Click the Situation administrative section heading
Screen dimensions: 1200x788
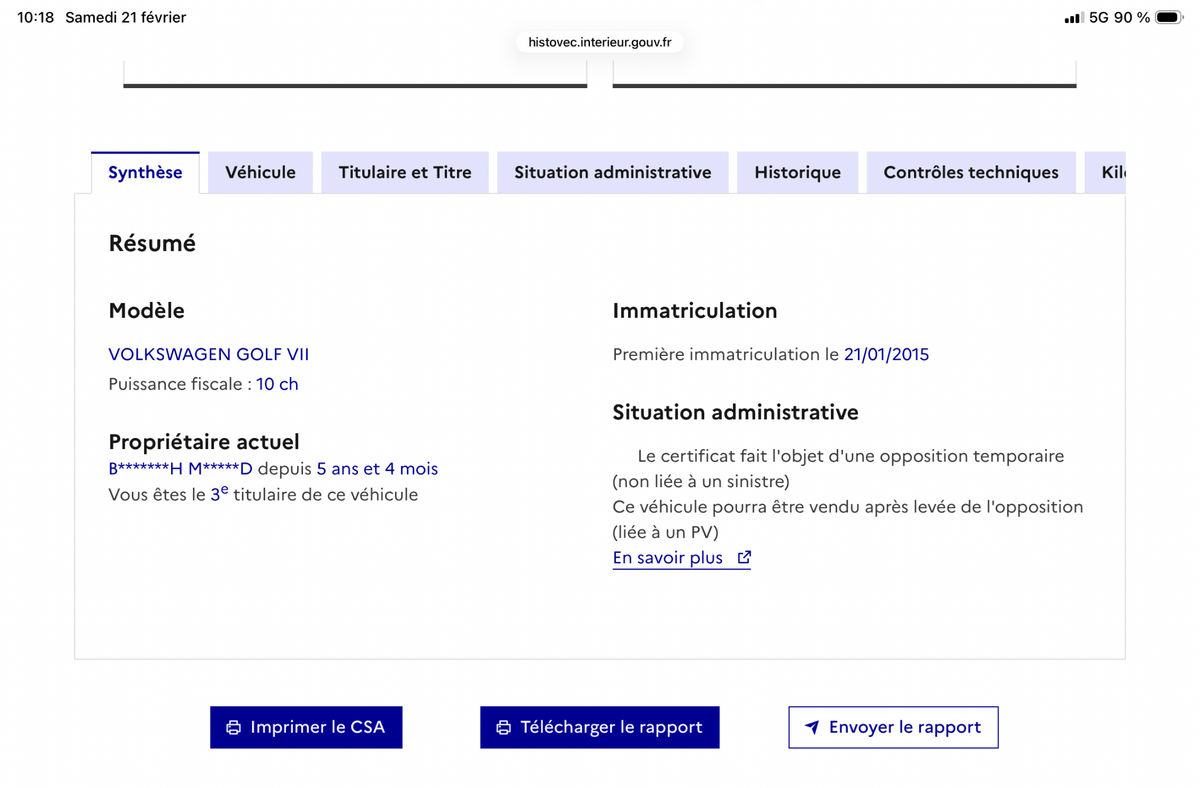736,412
